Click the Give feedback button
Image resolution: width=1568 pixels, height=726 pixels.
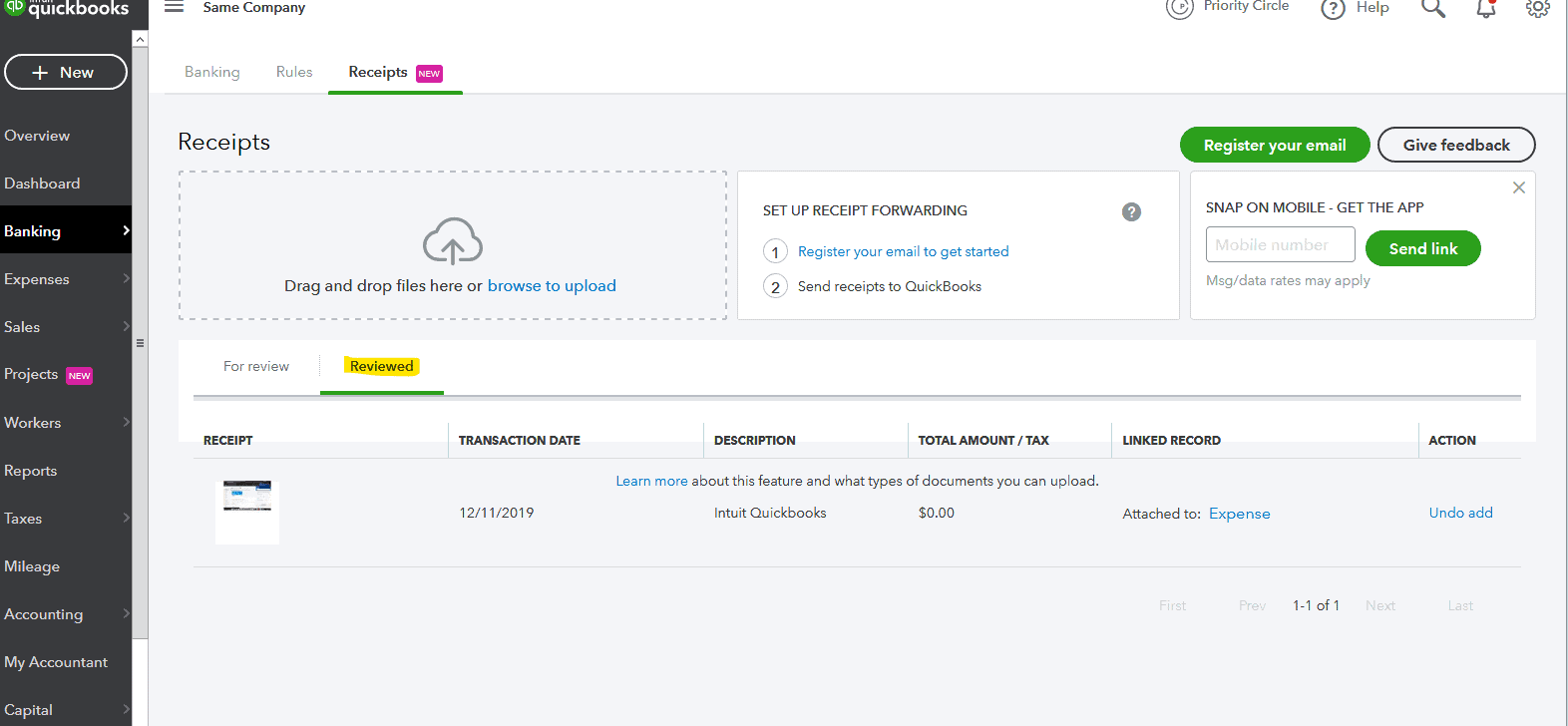point(1456,145)
